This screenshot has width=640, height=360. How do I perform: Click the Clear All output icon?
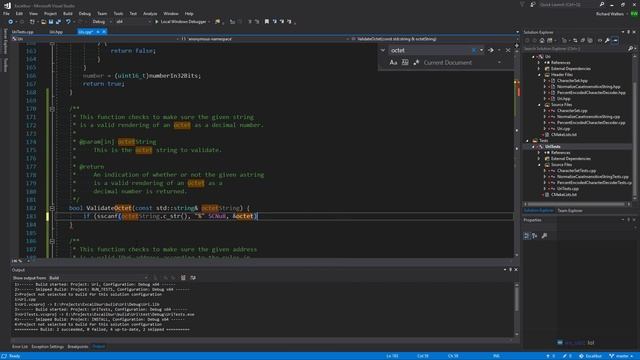183,278
